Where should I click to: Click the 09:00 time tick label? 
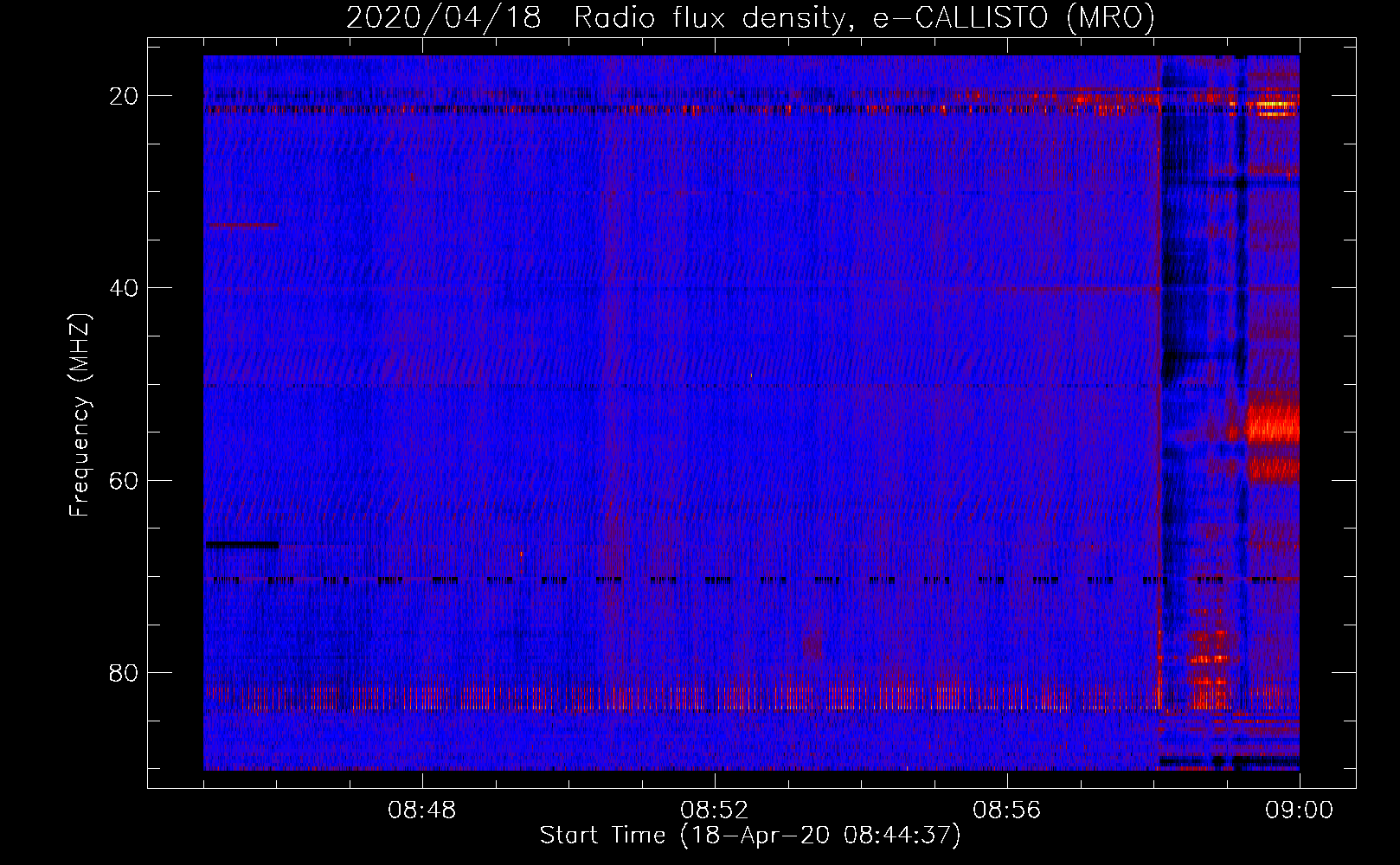(1300, 811)
